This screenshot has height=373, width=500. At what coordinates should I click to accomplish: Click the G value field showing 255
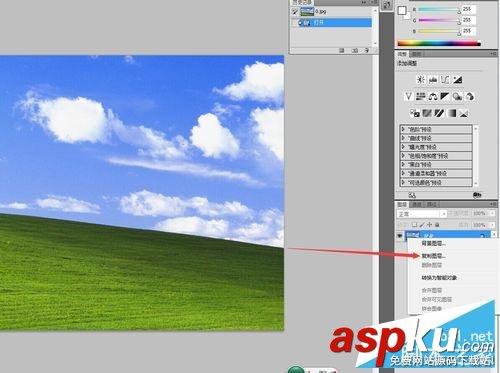468,20
